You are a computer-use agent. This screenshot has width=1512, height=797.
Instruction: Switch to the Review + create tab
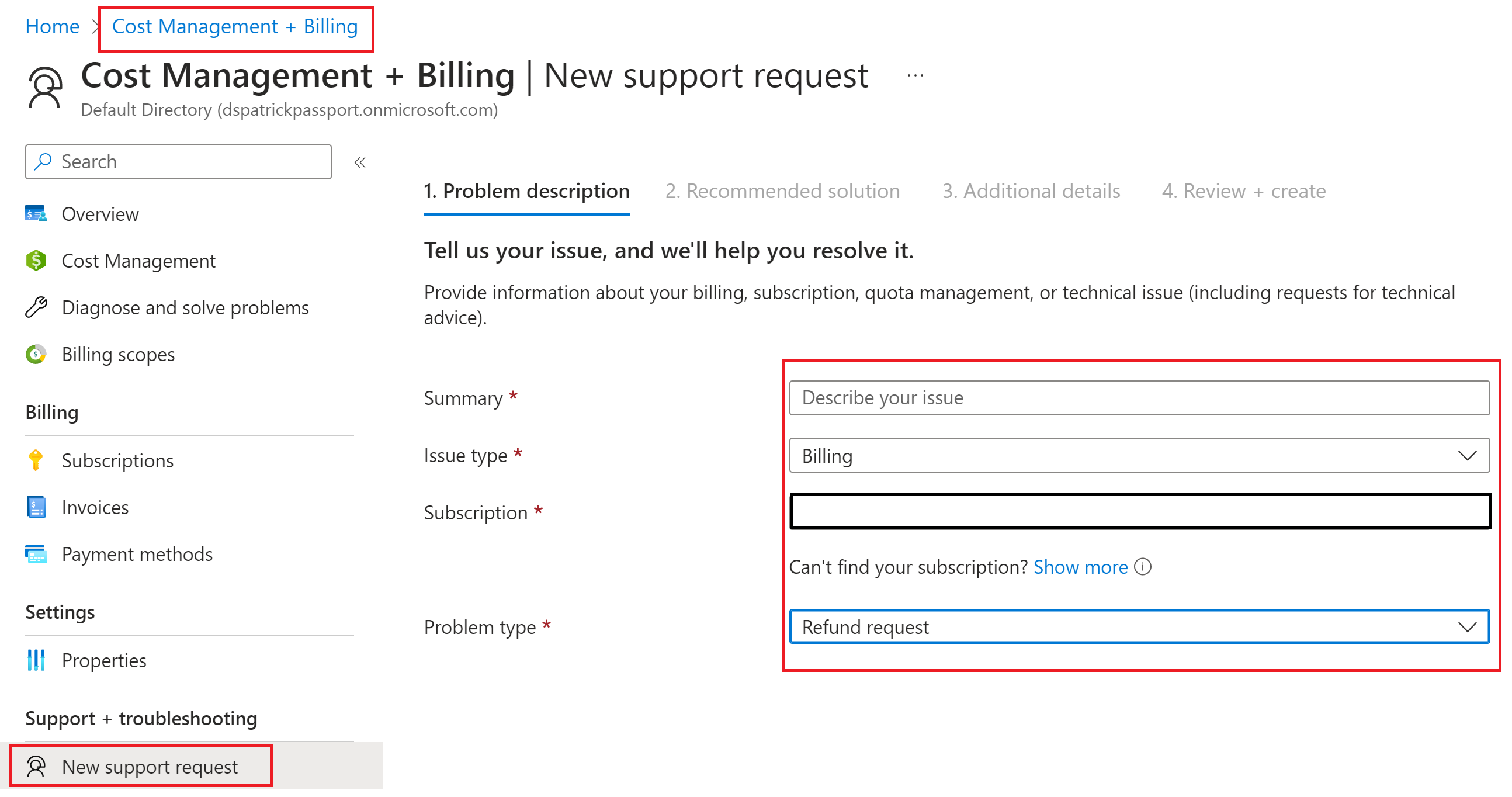(x=1243, y=190)
